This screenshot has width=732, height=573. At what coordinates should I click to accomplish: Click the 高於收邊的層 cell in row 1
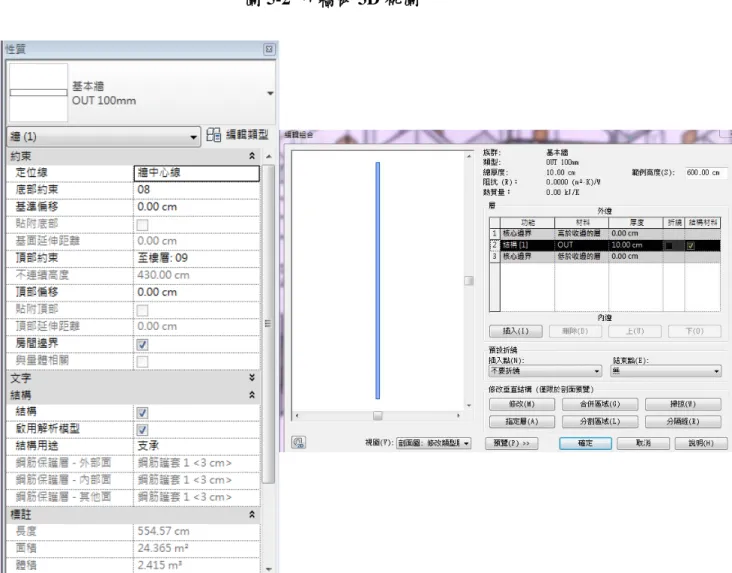(582, 233)
